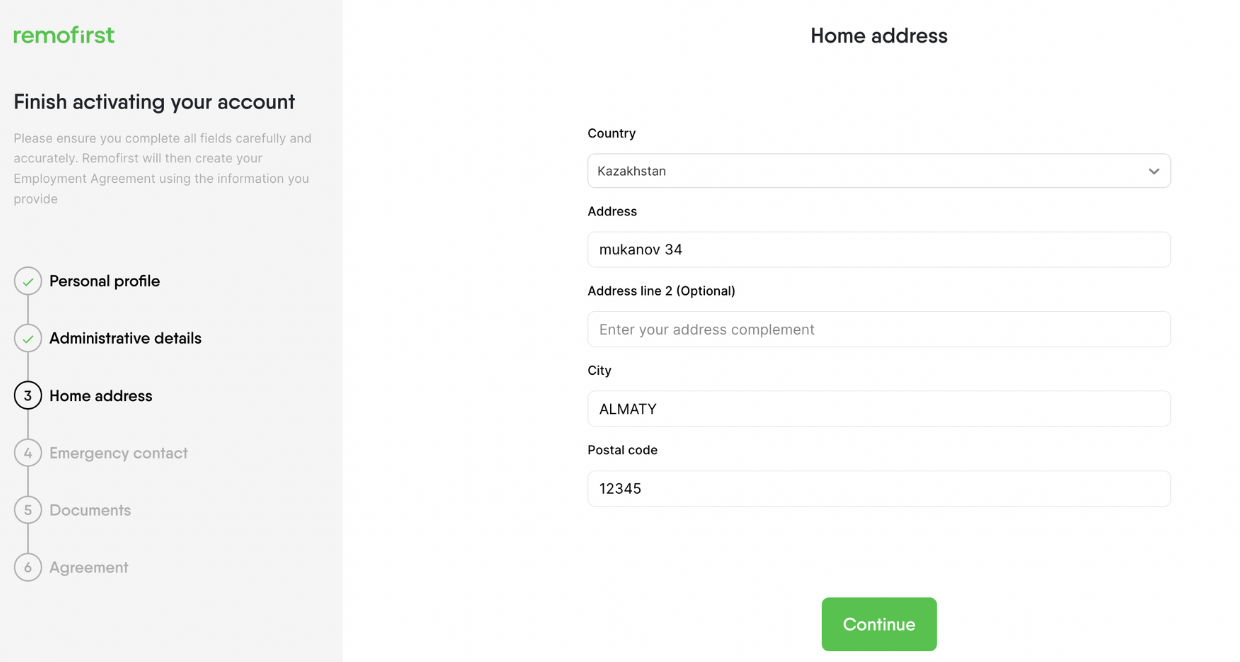The image size is (1240, 662).
Task: Click the step 3 number circle
Action: coord(28,396)
